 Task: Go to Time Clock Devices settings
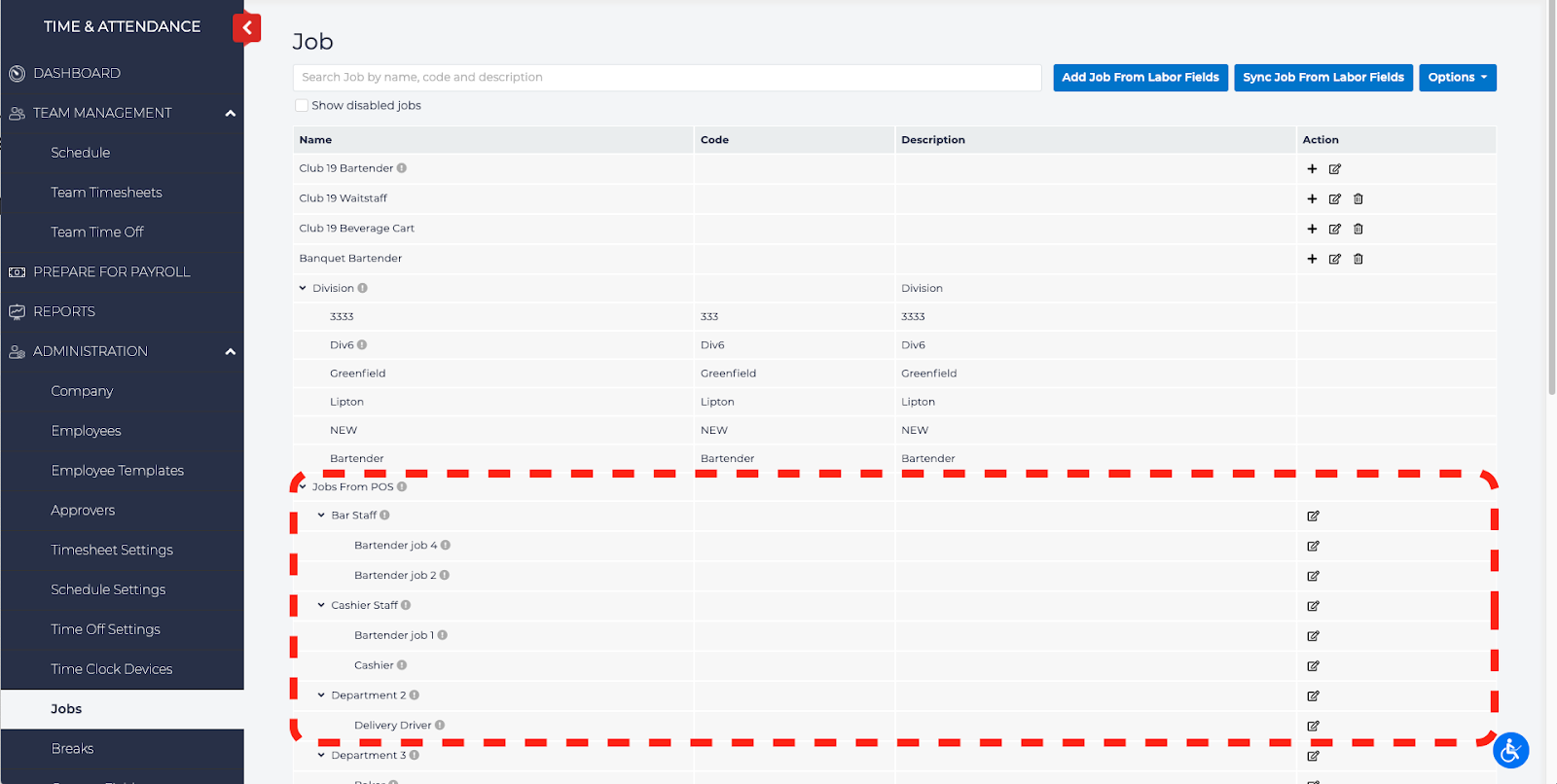coord(111,669)
